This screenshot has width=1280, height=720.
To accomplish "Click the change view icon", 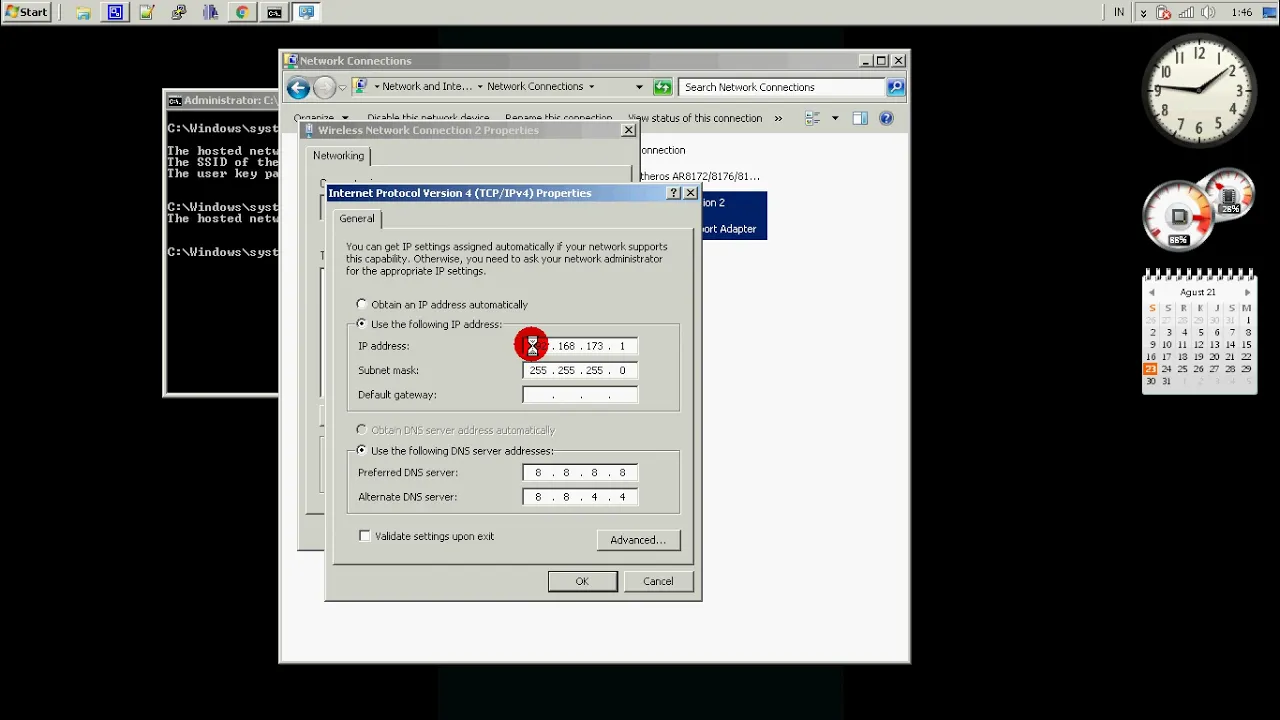I will click(813, 118).
